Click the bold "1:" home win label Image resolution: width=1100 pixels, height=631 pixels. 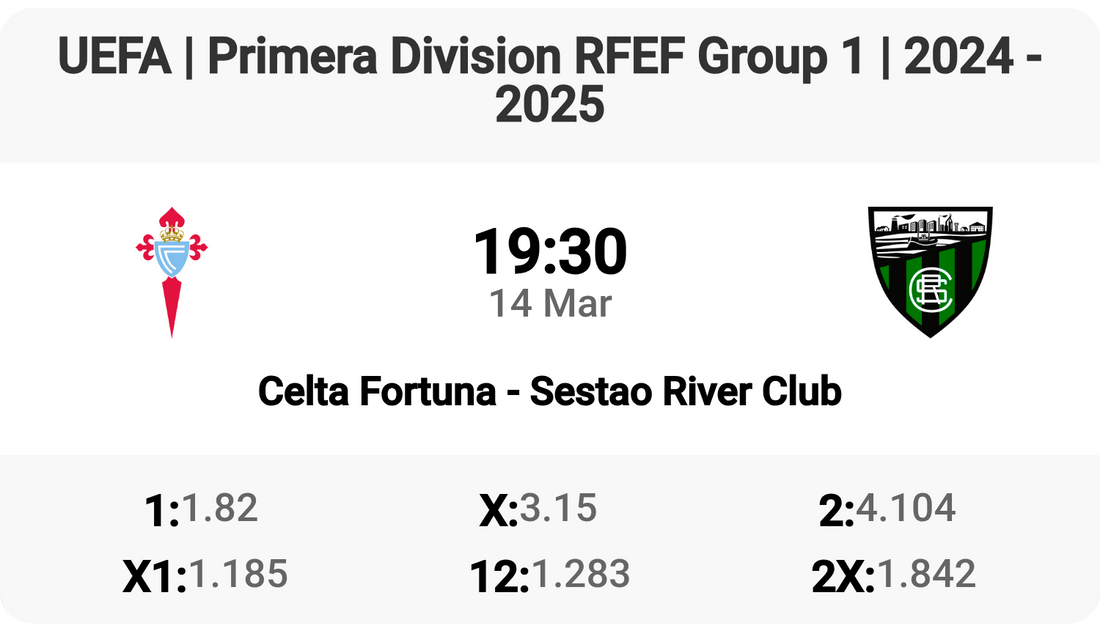[162, 510]
